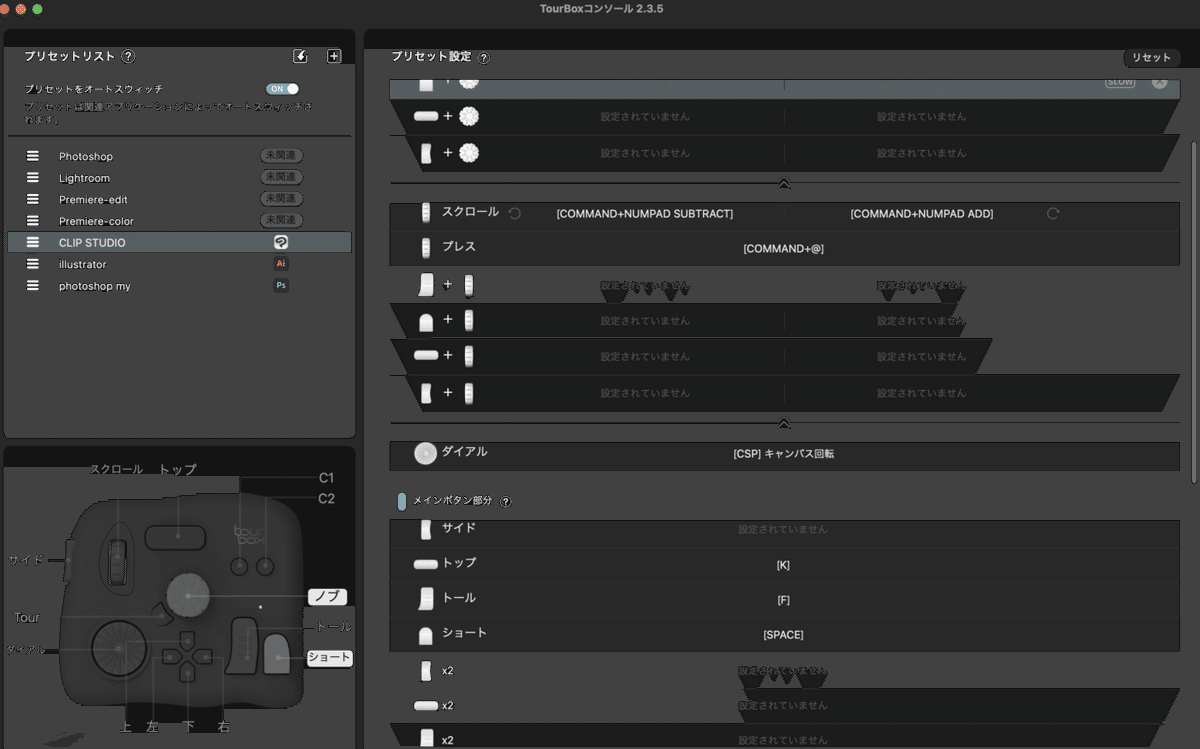Click the Ps app icon beside photoshop my
The image size is (1200, 749).
tap(281, 285)
